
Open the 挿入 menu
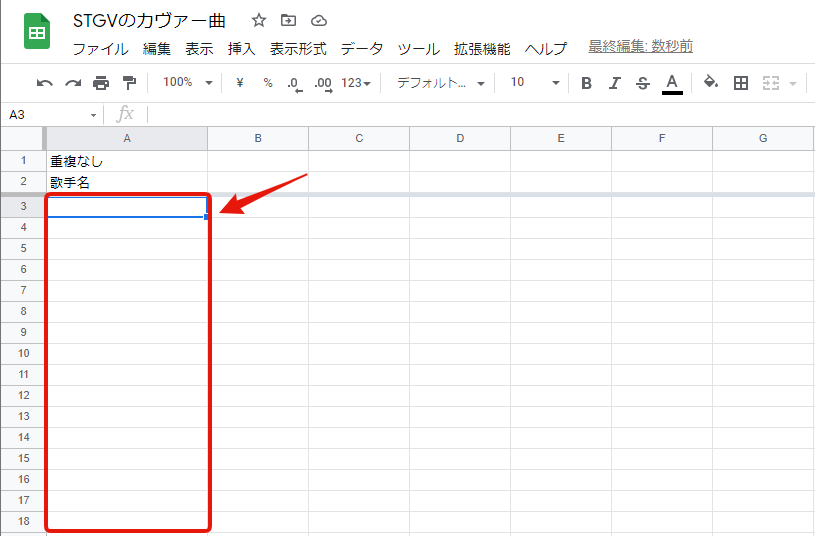point(241,49)
